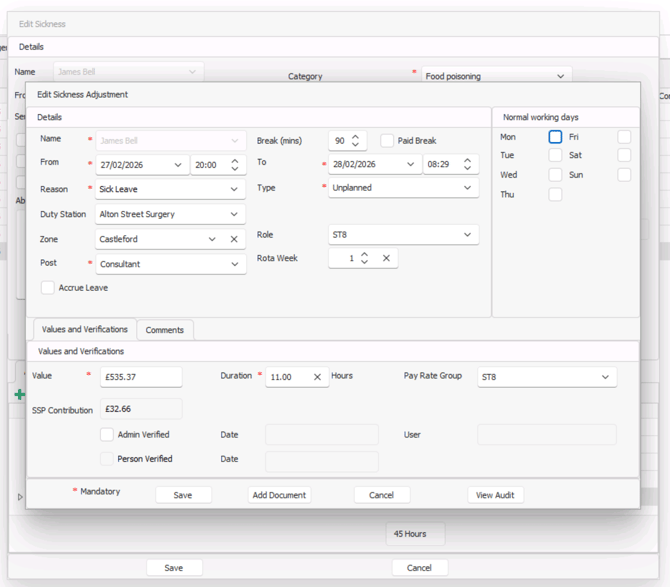
Task: Click the green plus add icon
Action: [x=19, y=395]
